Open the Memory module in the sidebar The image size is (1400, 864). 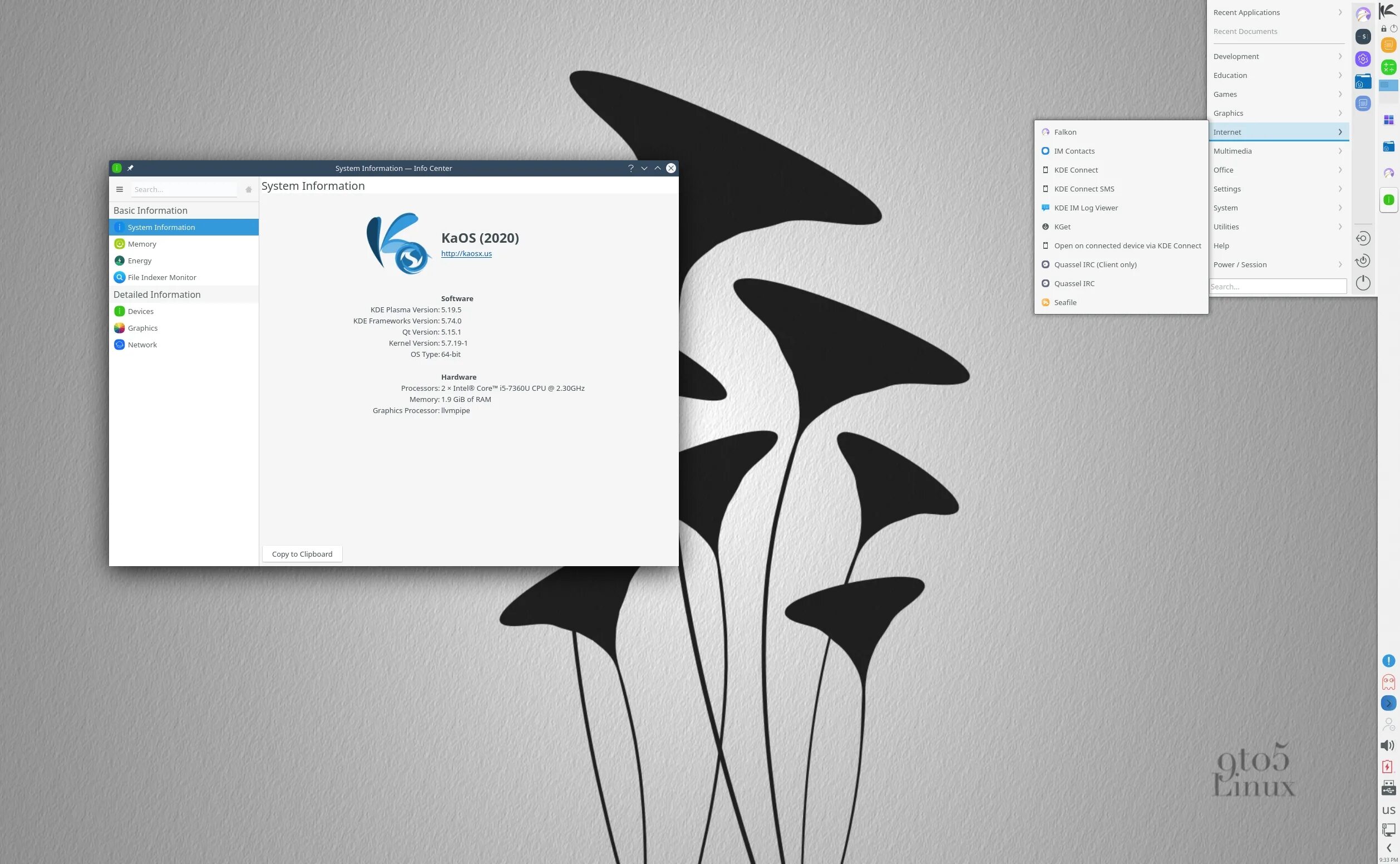pyautogui.click(x=142, y=244)
